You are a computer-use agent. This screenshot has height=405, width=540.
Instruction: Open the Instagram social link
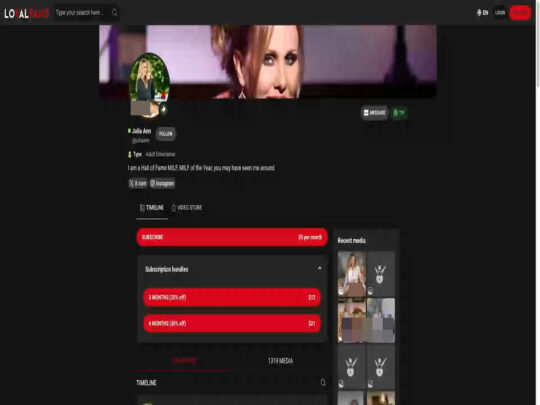tap(162, 183)
